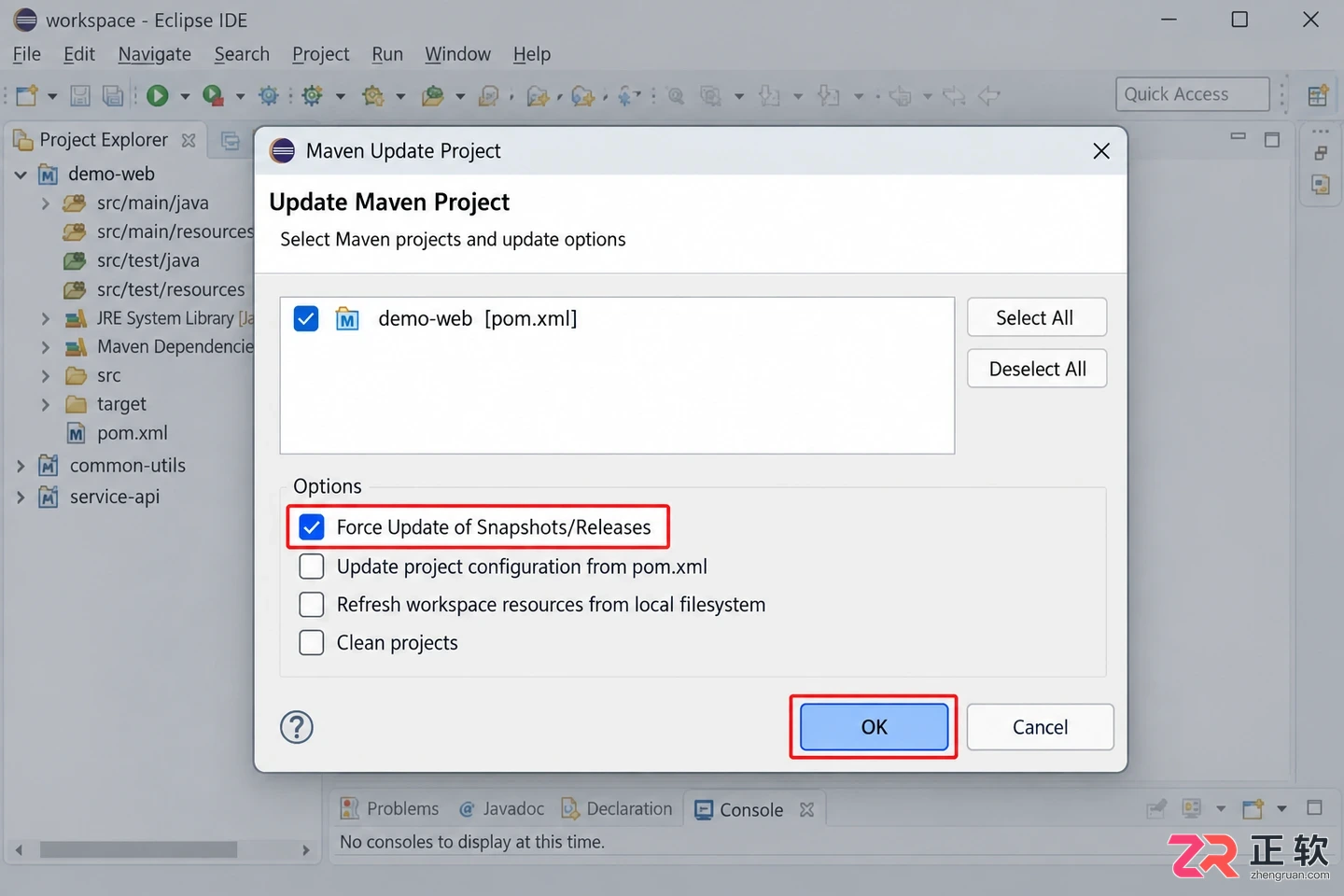Close the Console view tab
This screenshot has height=896, width=1344.
point(807,810)
